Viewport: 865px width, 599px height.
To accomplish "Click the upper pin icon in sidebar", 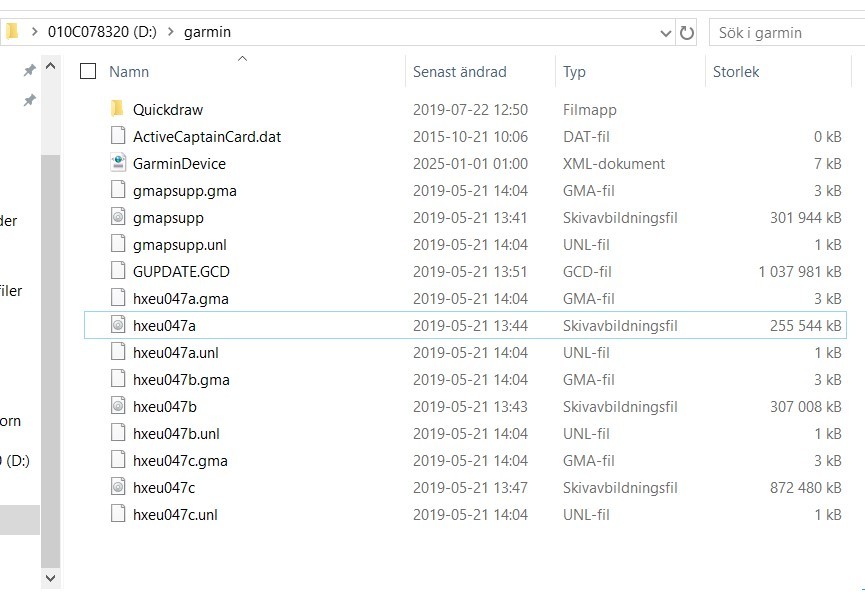I will [x=29, y=70].
